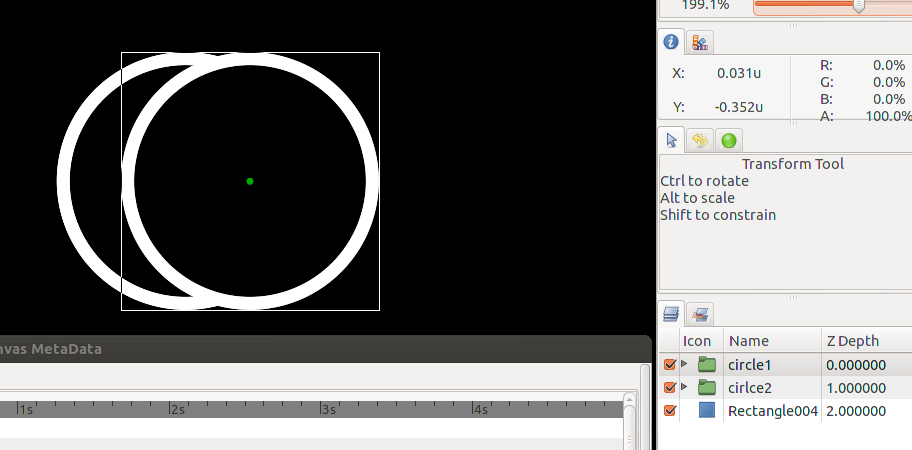Expand the cirlce2 group layer

tap(685, 387)
